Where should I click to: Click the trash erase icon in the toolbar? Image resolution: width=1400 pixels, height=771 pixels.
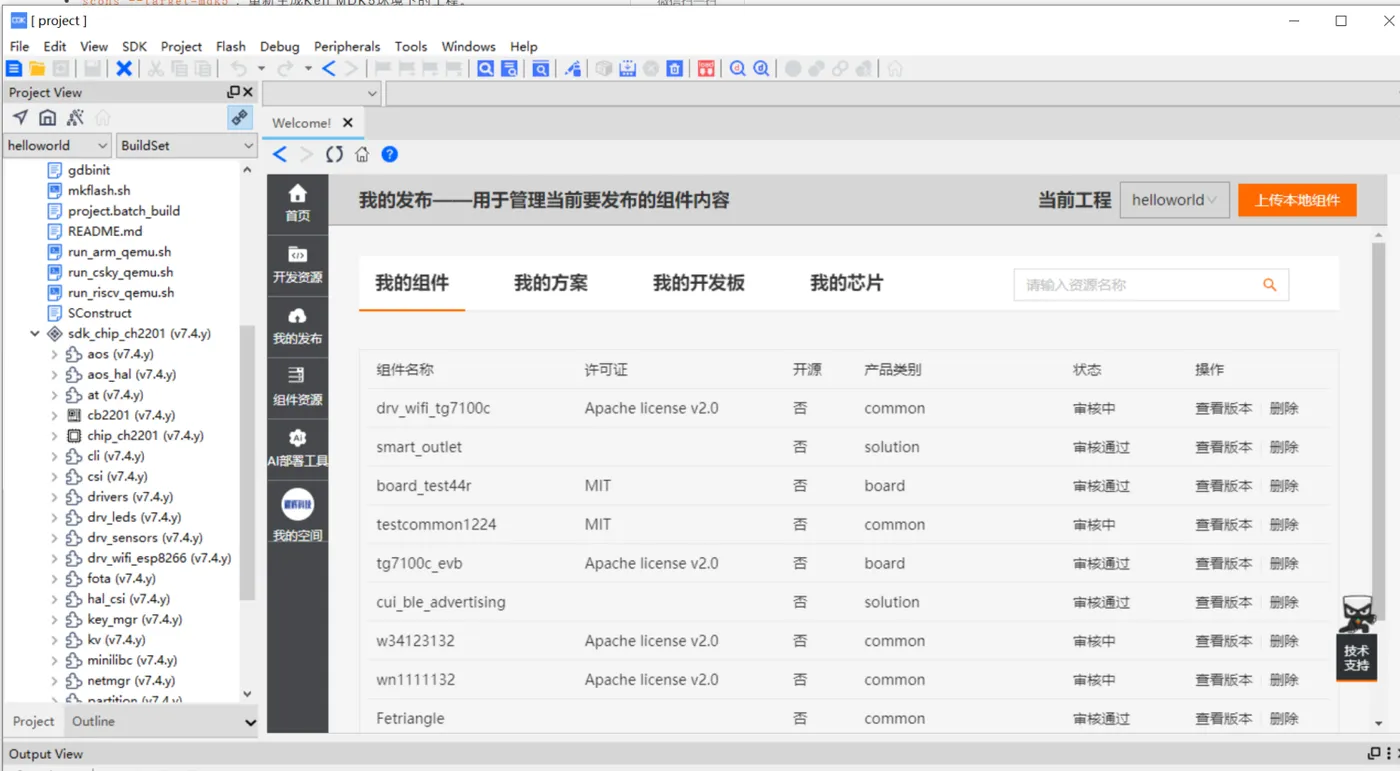675,69
